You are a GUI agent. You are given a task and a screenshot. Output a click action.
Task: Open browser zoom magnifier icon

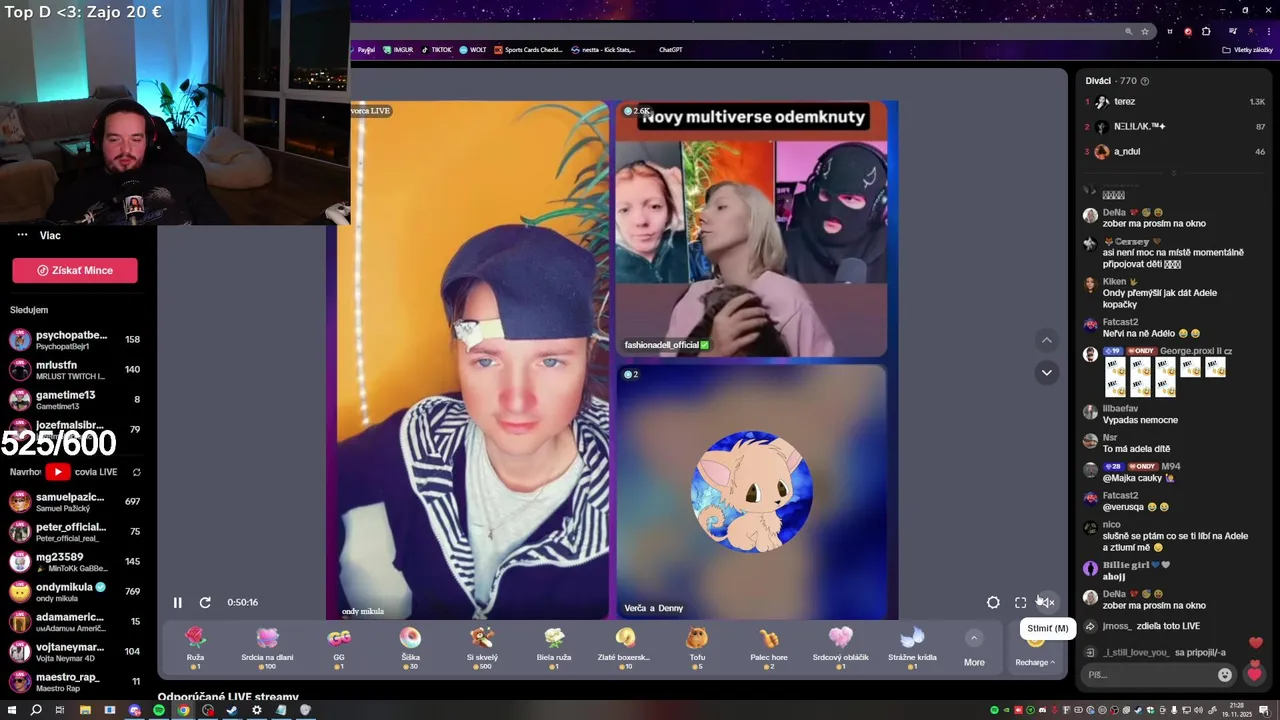(x=1129, y=31)
